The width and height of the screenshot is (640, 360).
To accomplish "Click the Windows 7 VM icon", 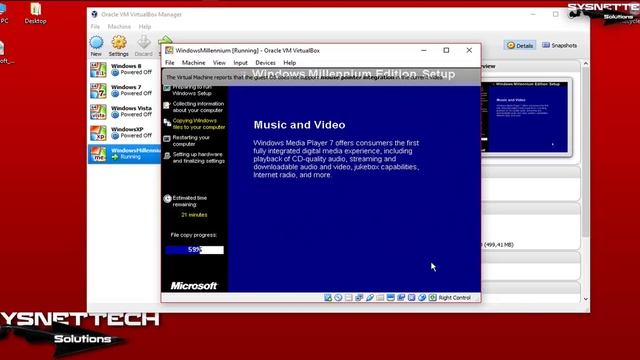I will [x=98, y=91].
